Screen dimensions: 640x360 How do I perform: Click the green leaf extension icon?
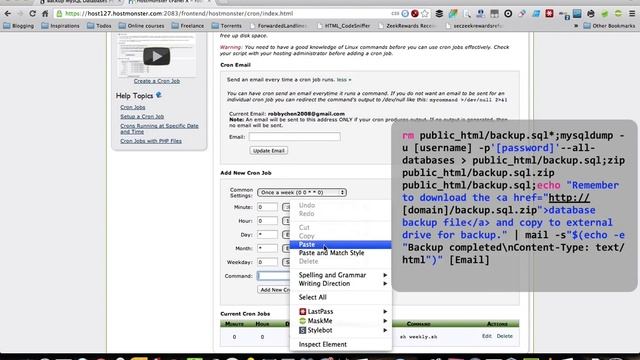tap(604, 13)
